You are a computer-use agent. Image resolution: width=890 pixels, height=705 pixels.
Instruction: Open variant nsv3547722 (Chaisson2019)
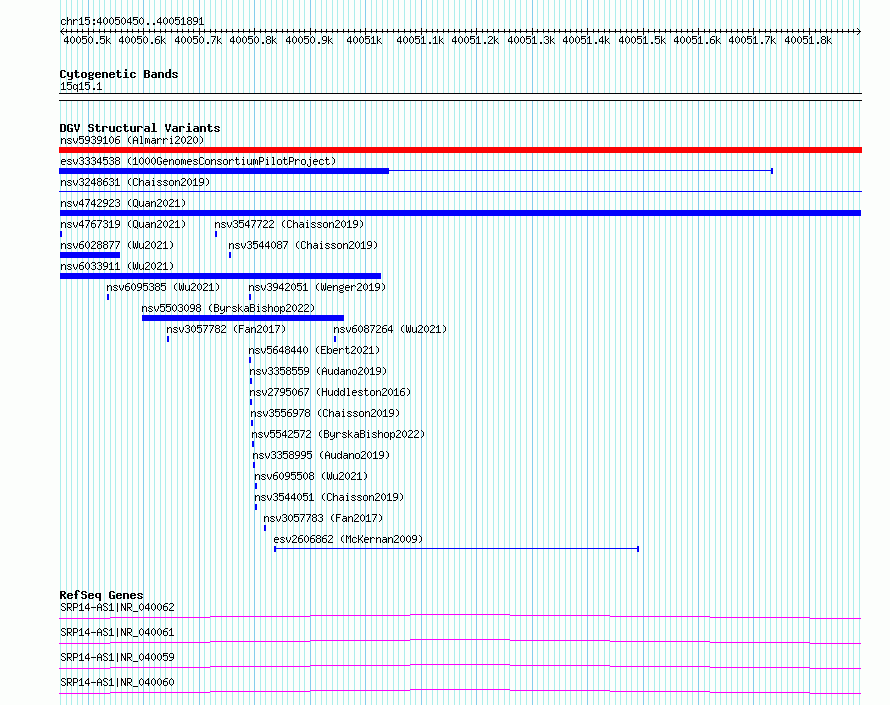pyautogui.click(x=289, y=224)
